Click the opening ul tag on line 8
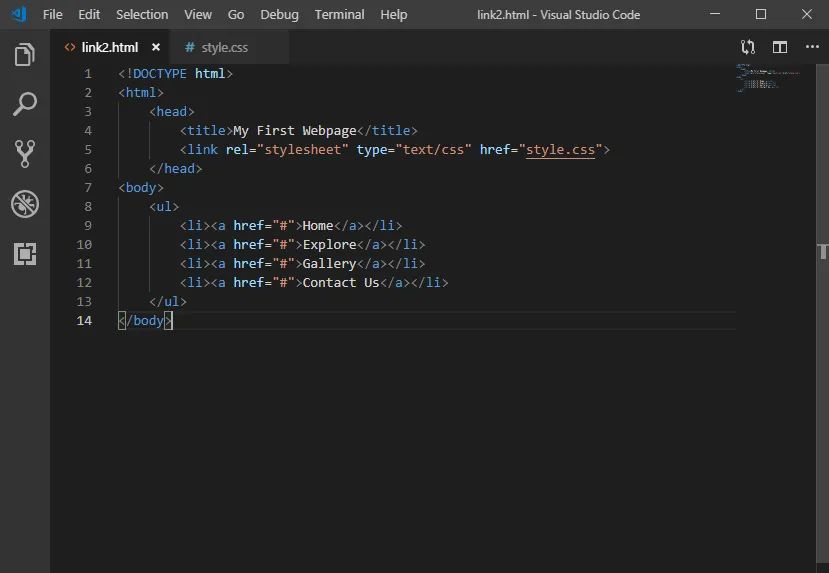829x573 pixels. [x=164, y=207]
